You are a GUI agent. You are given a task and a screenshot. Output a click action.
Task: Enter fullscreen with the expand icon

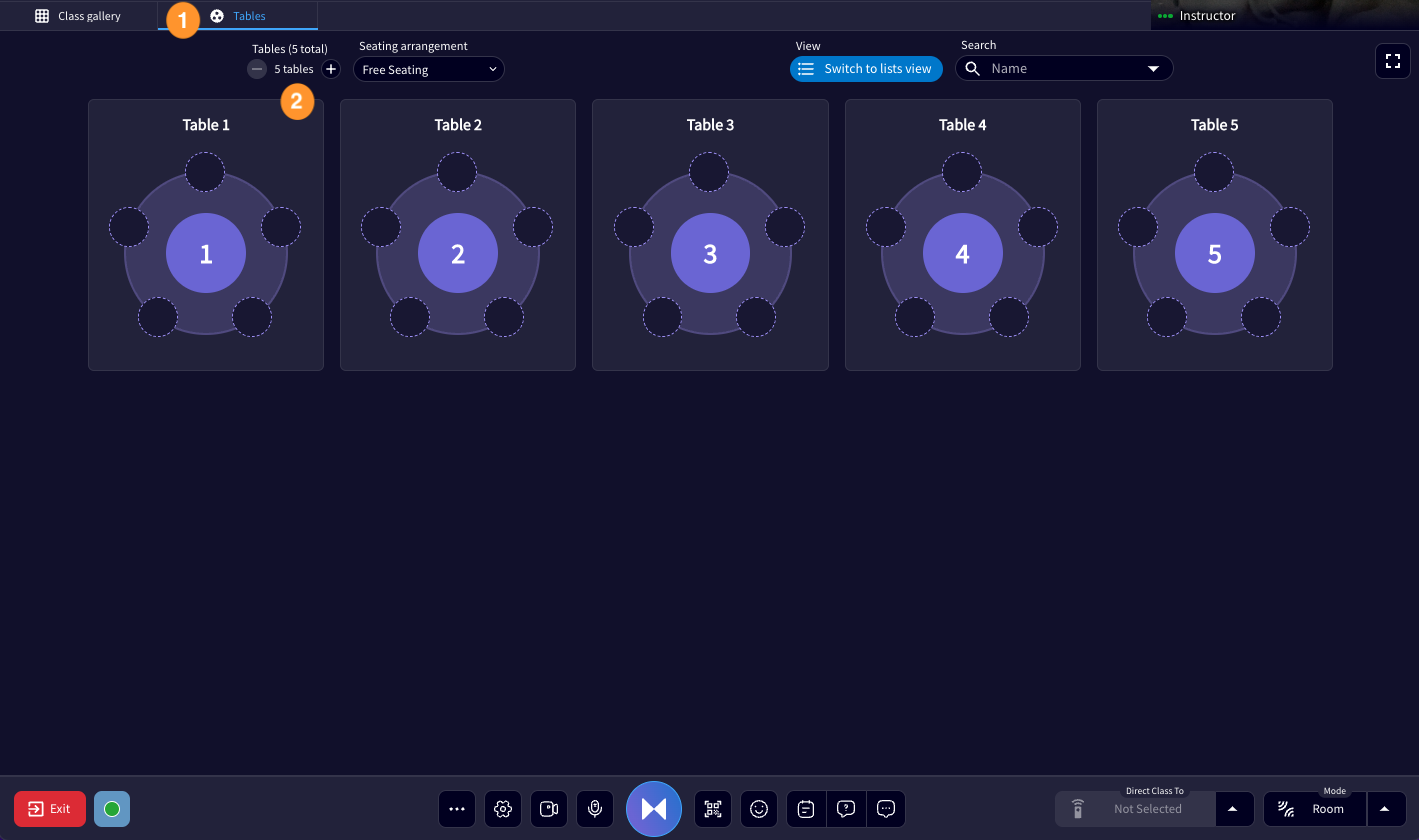tap(1392, 61)
